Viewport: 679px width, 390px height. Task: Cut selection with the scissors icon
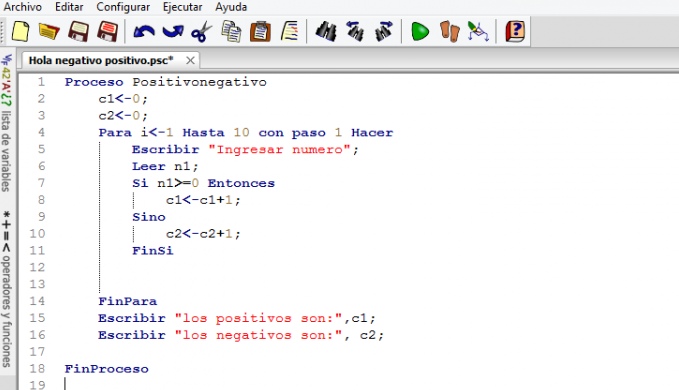pyautogui.click(x=201, y=32)
